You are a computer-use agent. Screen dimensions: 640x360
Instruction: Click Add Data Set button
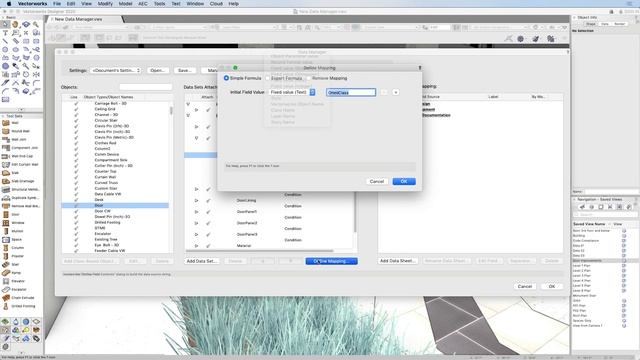coord(201,261)
